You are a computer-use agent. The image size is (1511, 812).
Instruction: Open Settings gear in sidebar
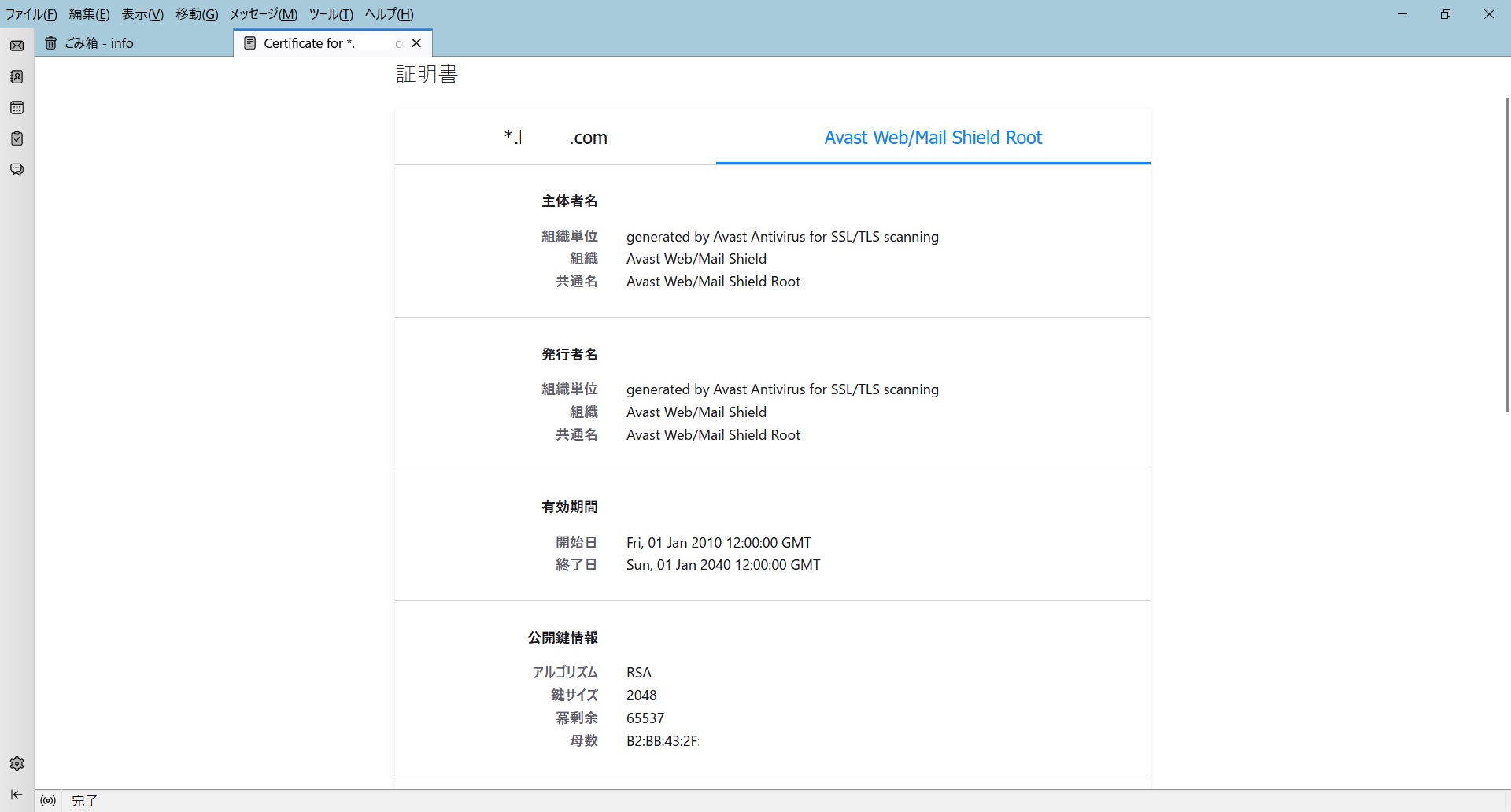(x=17, y=763)
